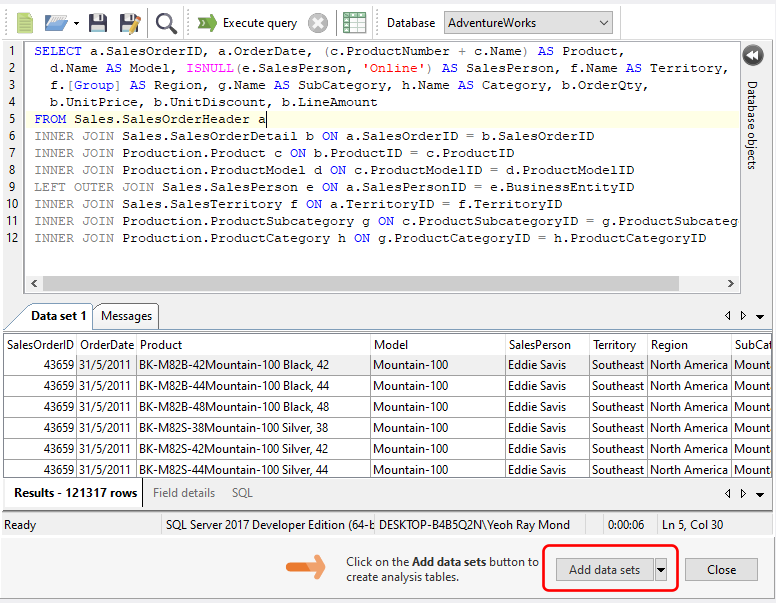
Task: Click the Add data sets button
Action: point(604,570)
